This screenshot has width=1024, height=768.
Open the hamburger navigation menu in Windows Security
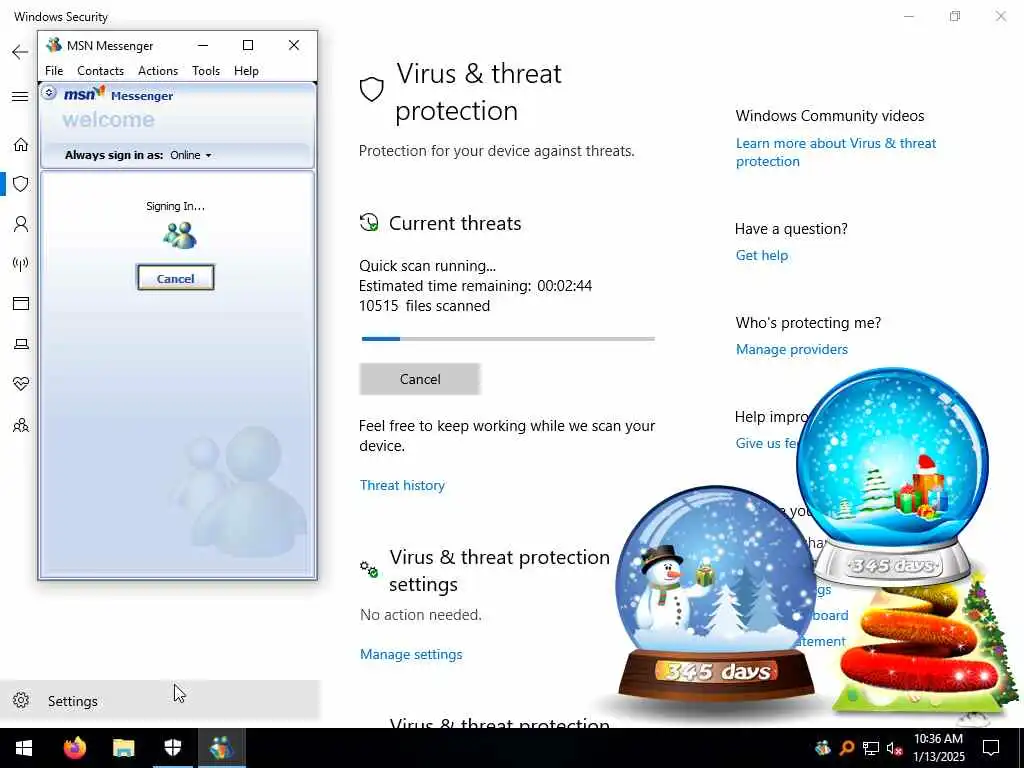tap(20, 97)
